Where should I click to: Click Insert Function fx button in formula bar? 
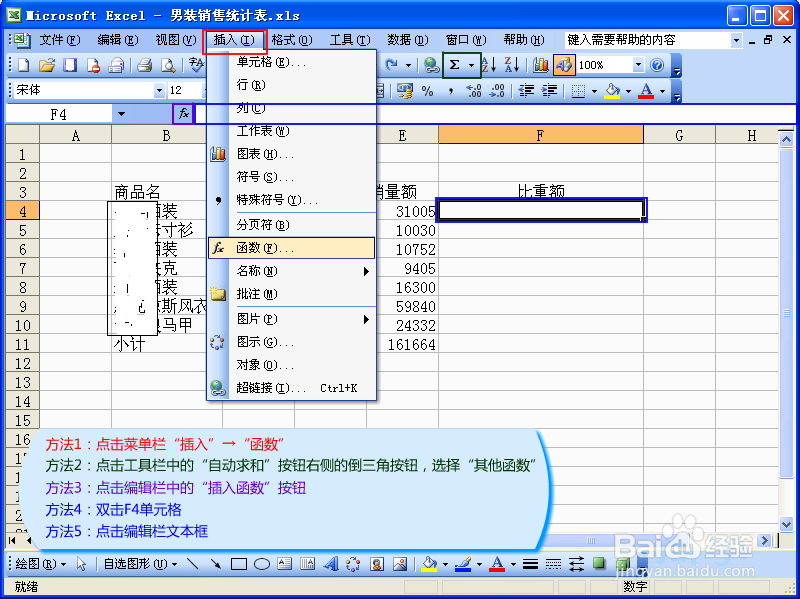pyautogui.click(x=184, y=114)
